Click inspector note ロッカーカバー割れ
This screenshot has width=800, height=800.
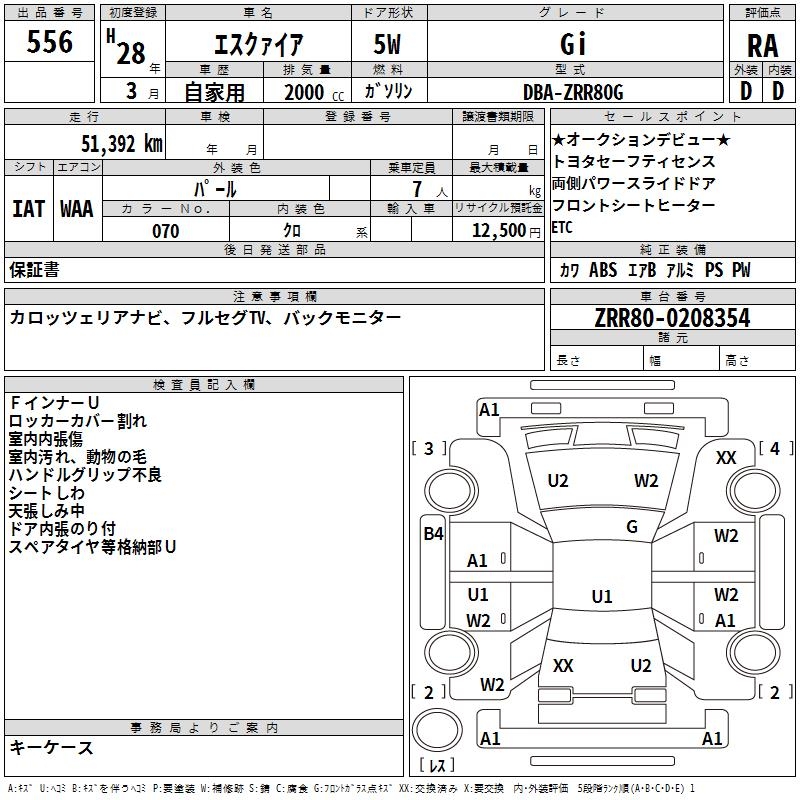[x=78, y=421]
